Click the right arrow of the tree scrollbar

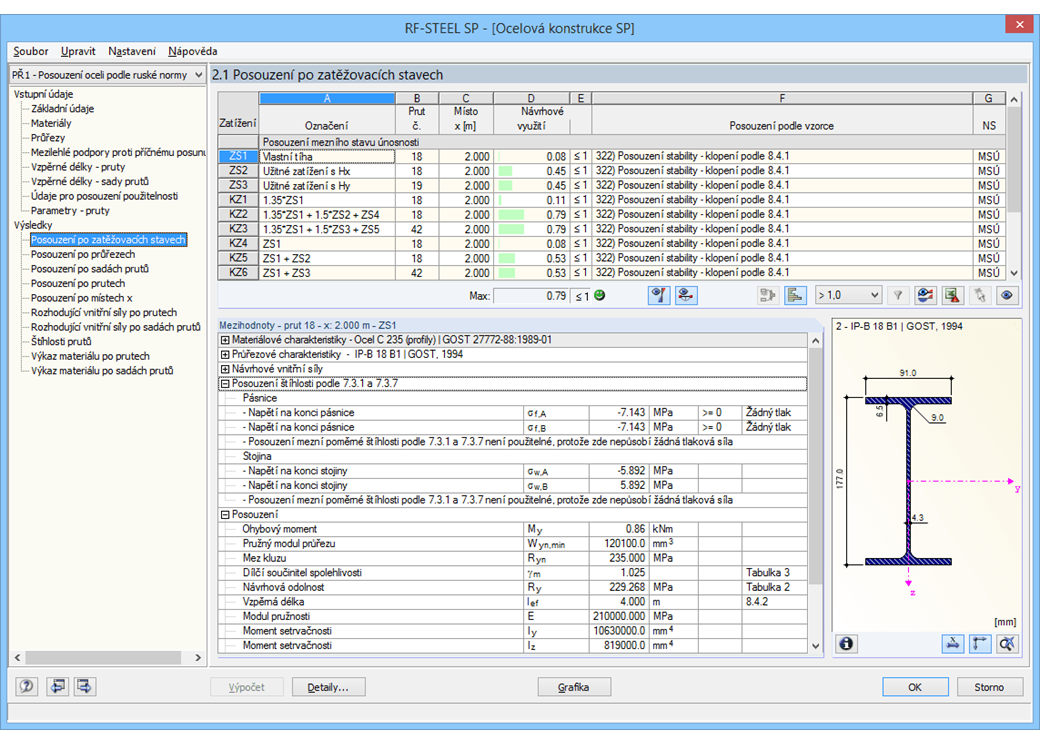(x=198, y=658)
